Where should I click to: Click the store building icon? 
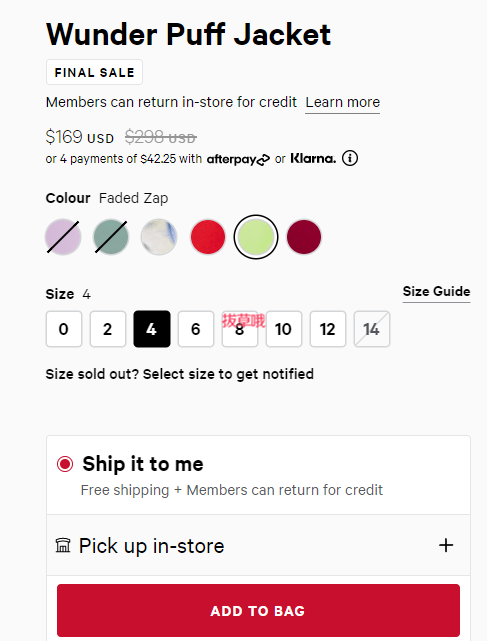click(63, 545)
